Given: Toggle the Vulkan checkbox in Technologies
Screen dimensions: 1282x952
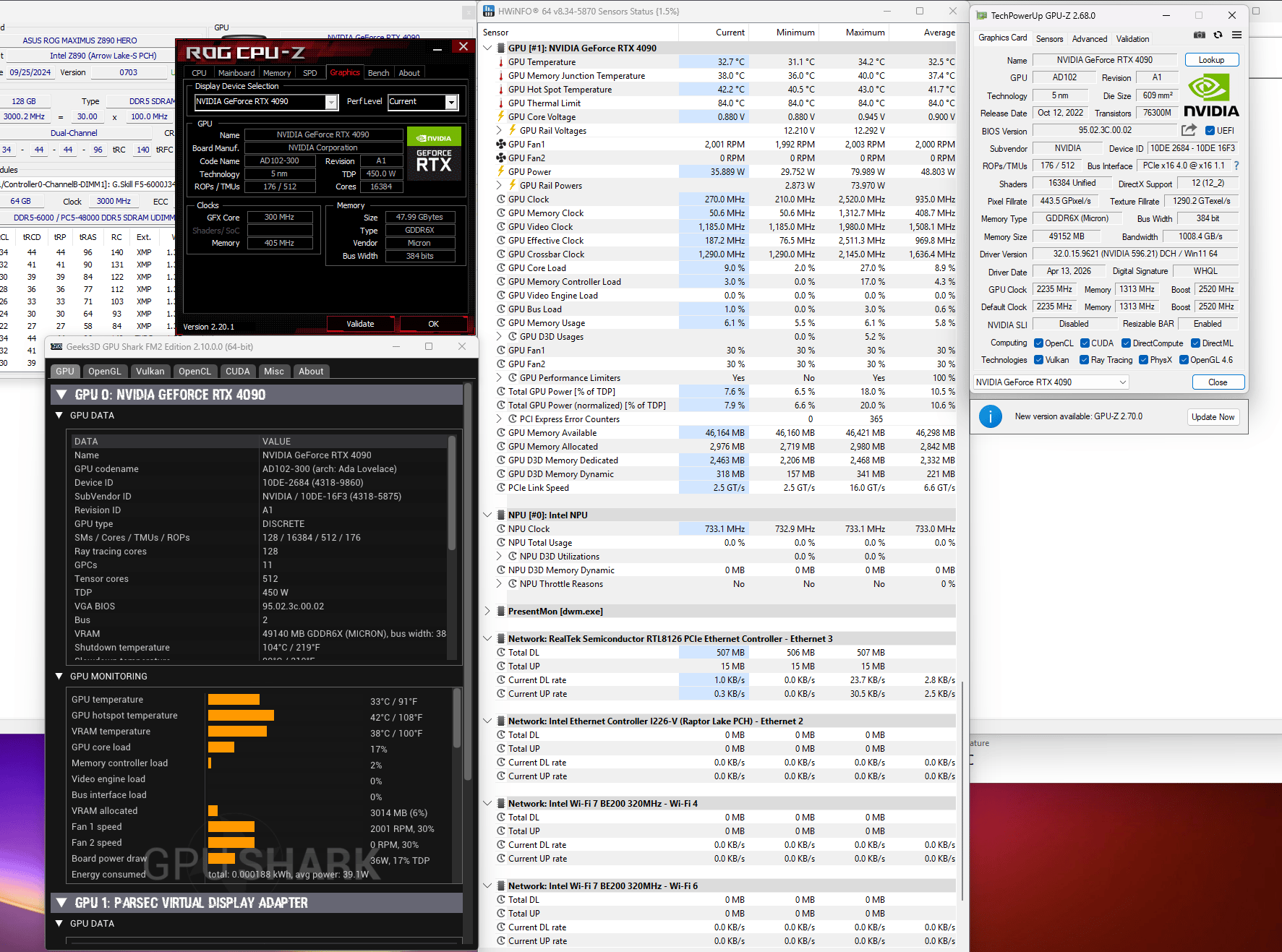Looking at the screenshot, I should [1038, 360].
